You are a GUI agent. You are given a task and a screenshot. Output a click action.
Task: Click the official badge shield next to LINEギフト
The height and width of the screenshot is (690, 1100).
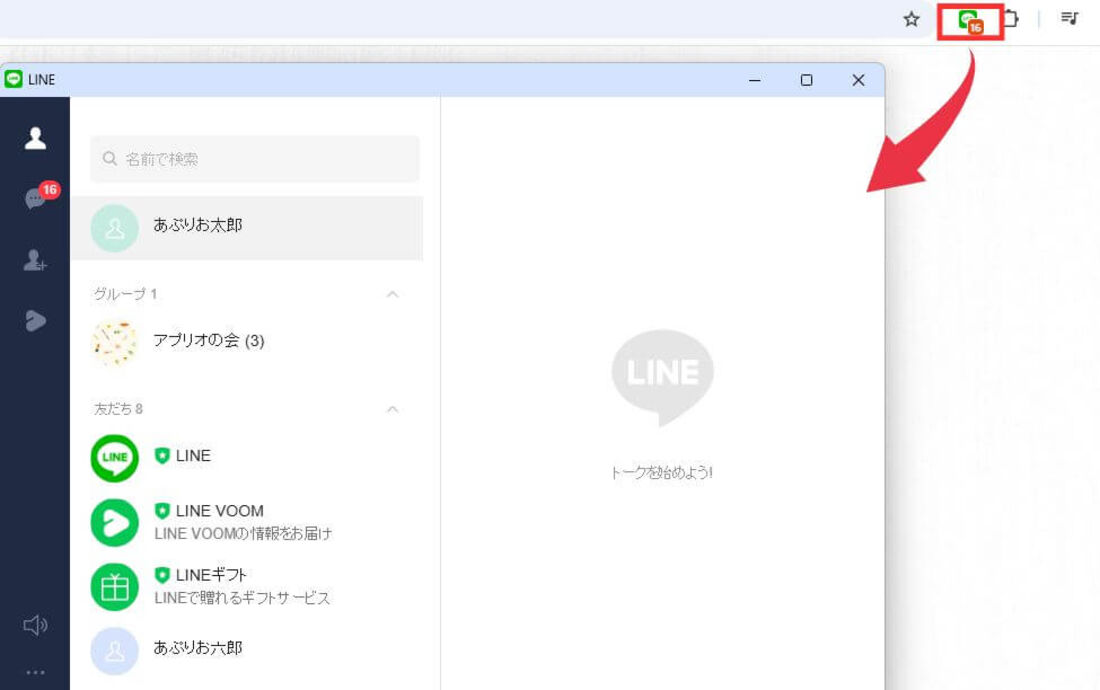click(162, 575)
